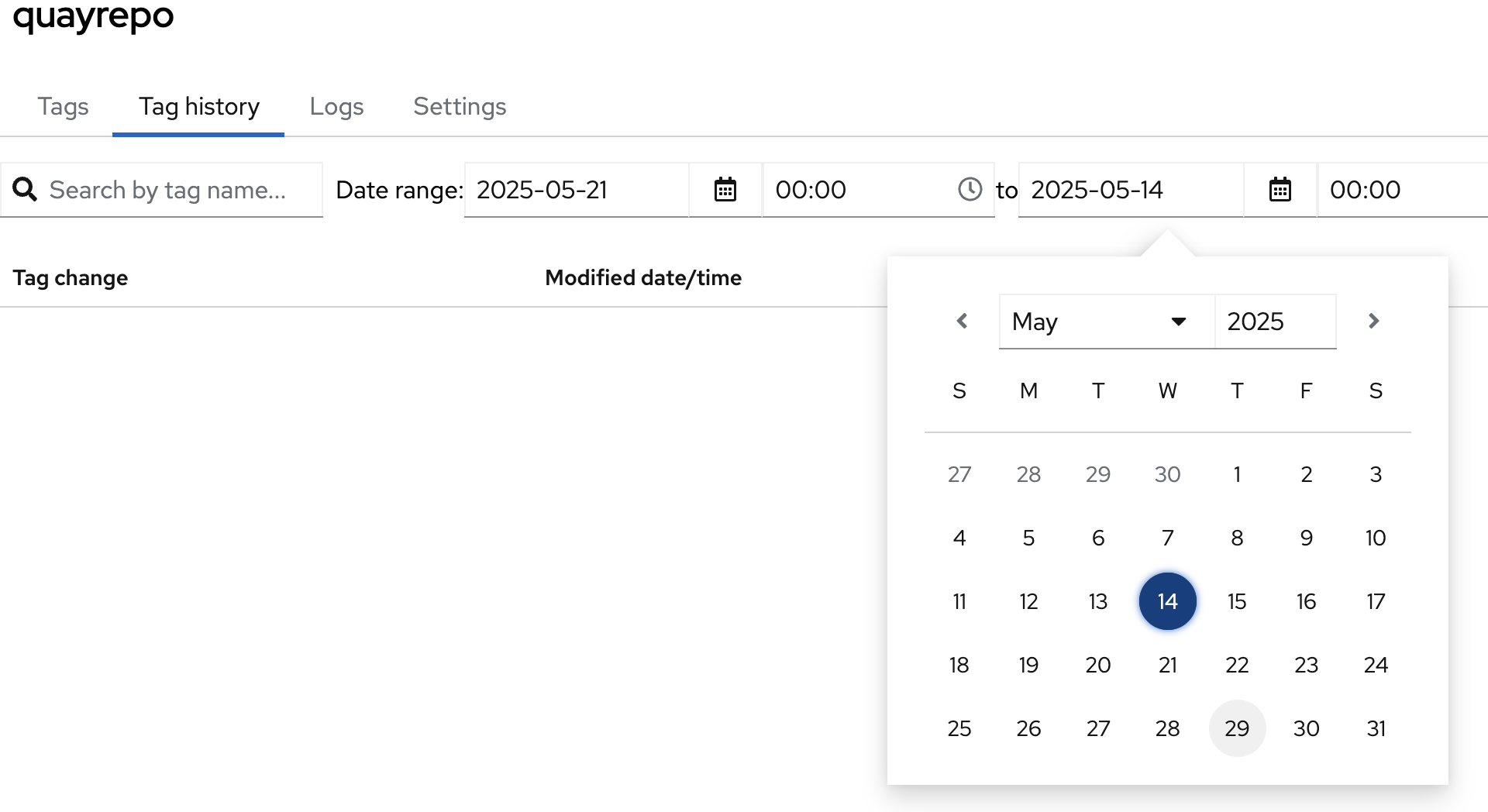Select May 21 in the calendar
Viewport: 1488px width, 812px height.
(x=1167, y=665)
